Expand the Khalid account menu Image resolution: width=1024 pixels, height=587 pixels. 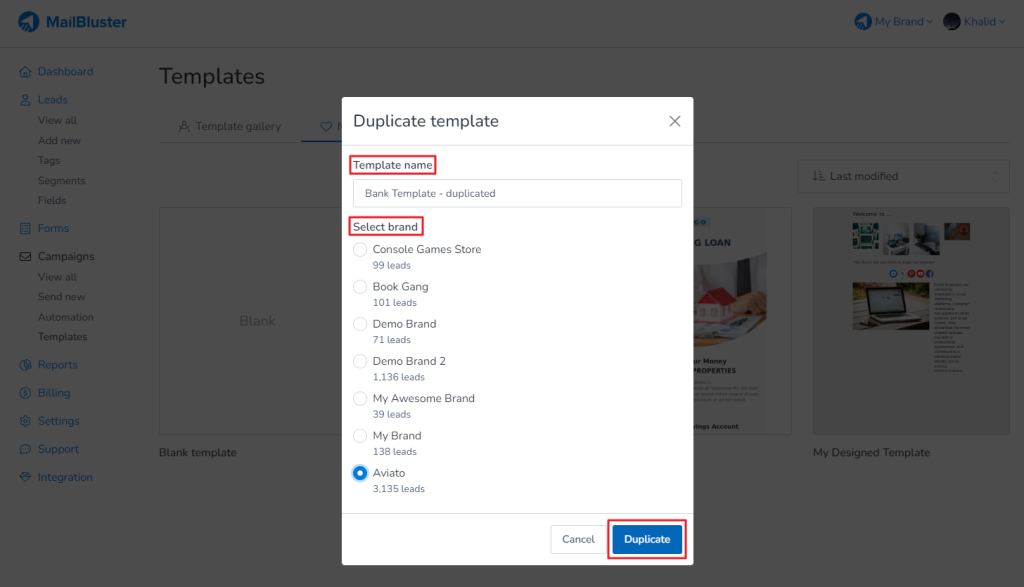[972, 21]
